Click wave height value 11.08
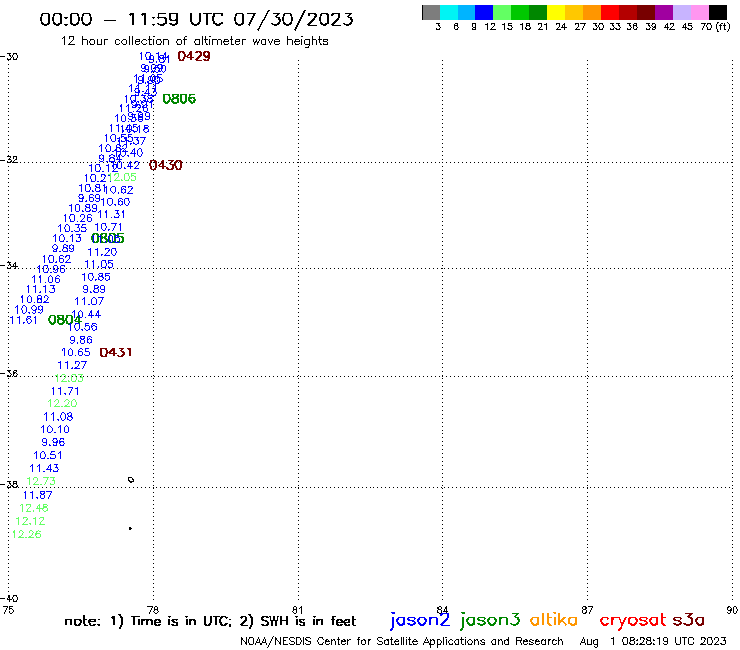This screenshot has width=740, height=650. click(x=59, y=417)
